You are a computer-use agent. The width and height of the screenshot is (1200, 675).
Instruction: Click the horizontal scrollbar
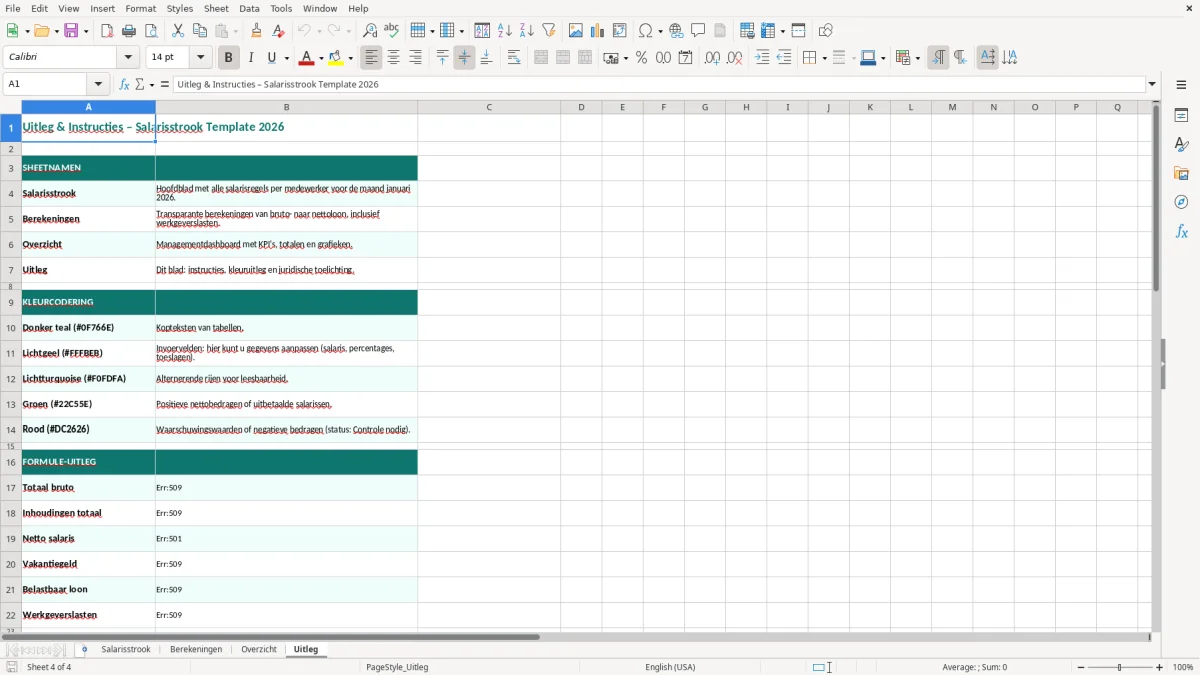point(575,637)
